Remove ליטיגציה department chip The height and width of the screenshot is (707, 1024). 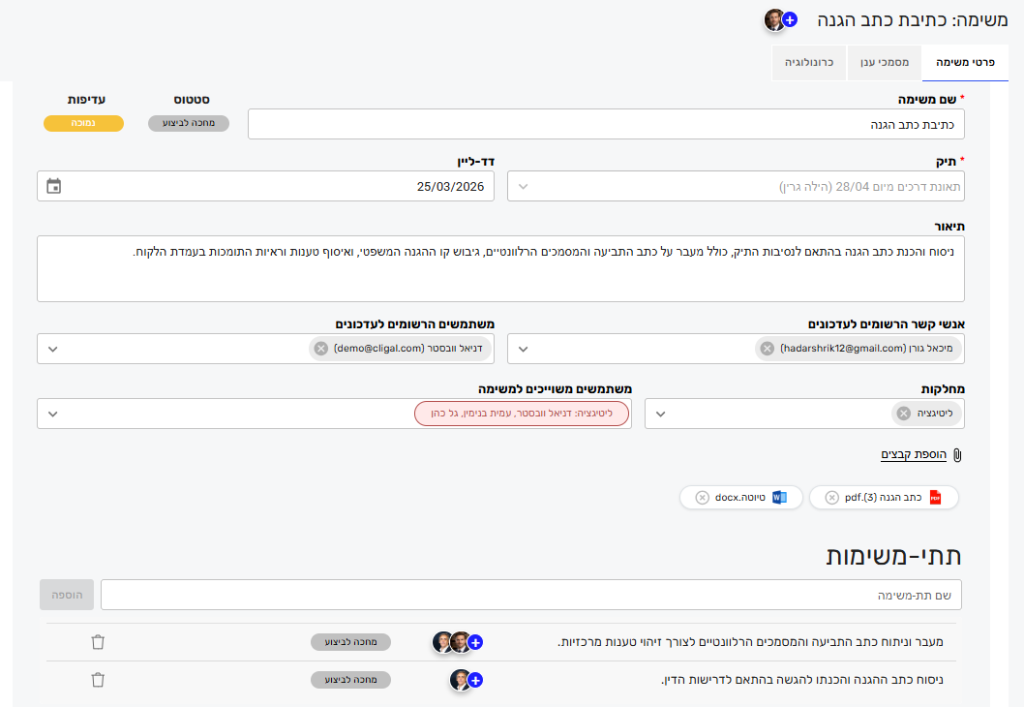coord(903,414)
